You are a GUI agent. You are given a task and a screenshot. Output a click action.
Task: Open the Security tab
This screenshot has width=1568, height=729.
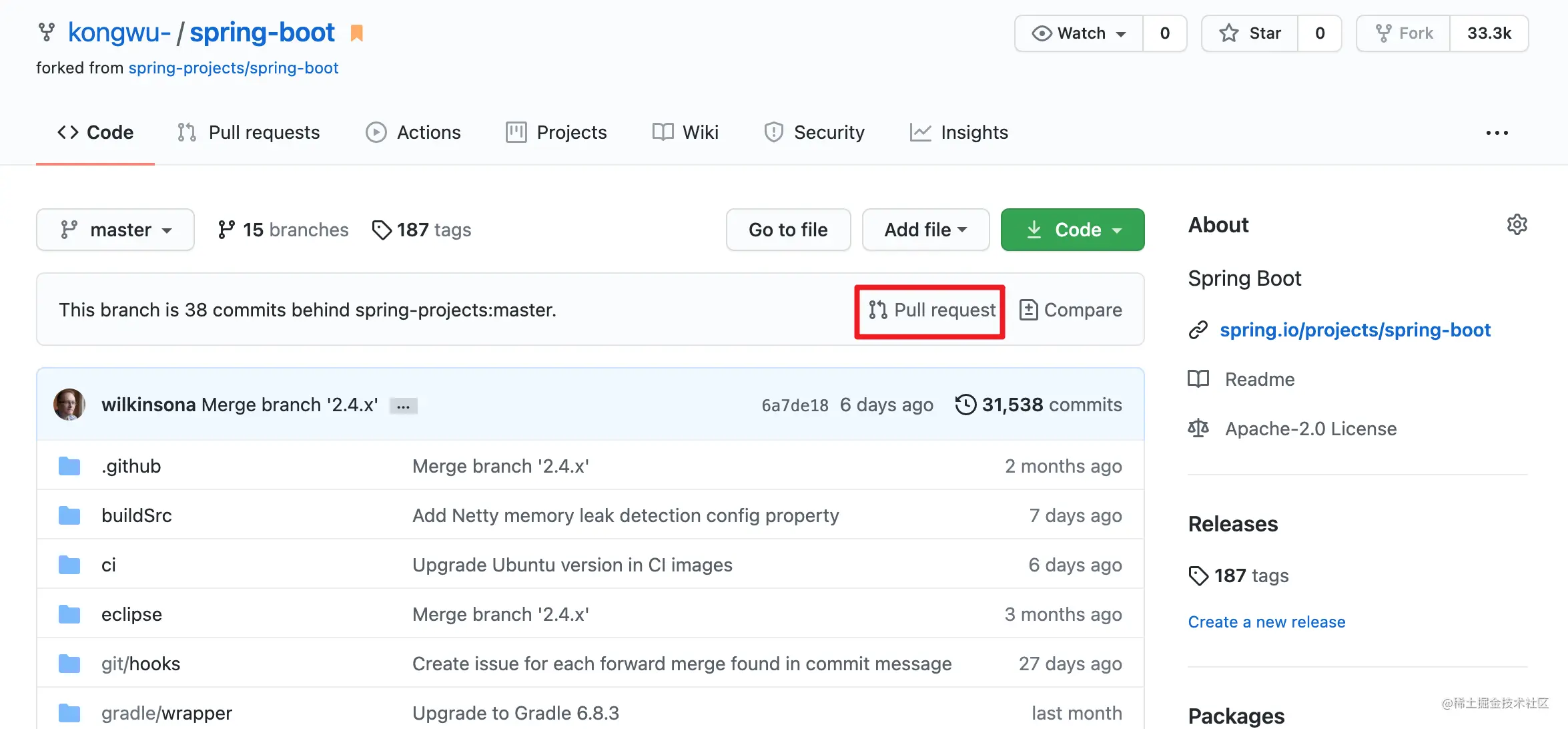click(814, 133)
